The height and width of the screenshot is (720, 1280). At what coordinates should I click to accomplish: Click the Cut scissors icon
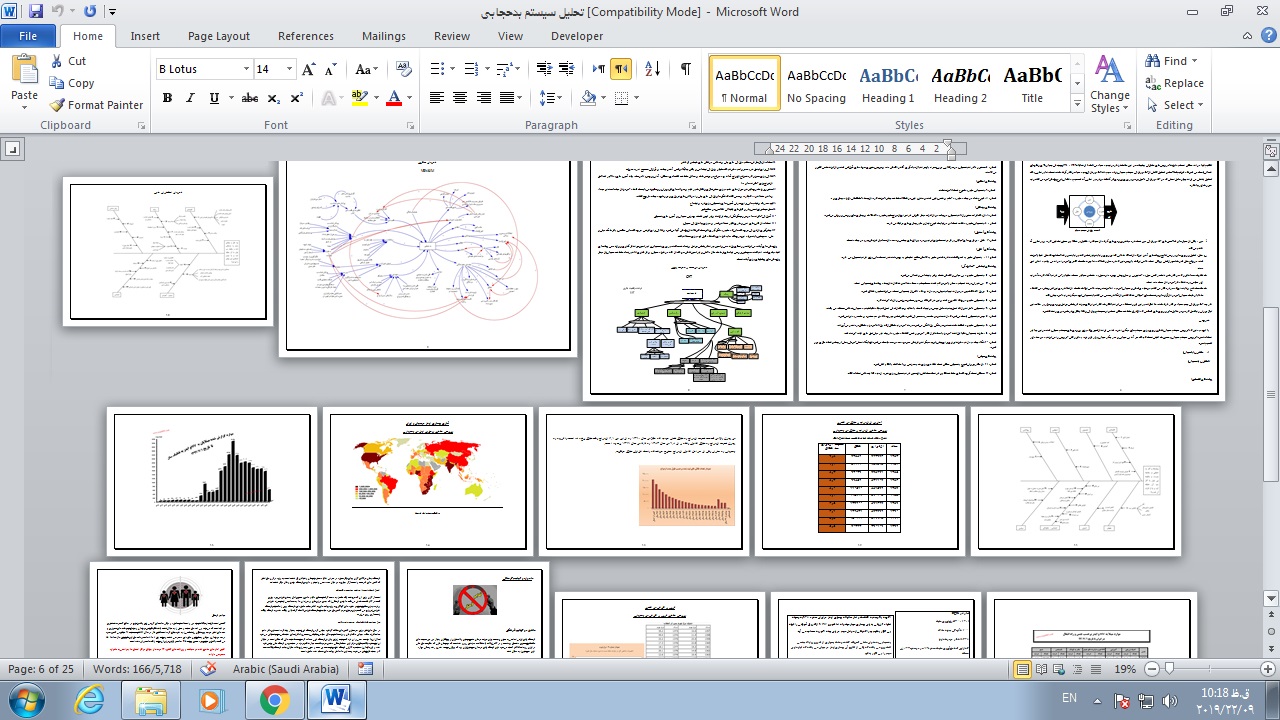(57, 61)
